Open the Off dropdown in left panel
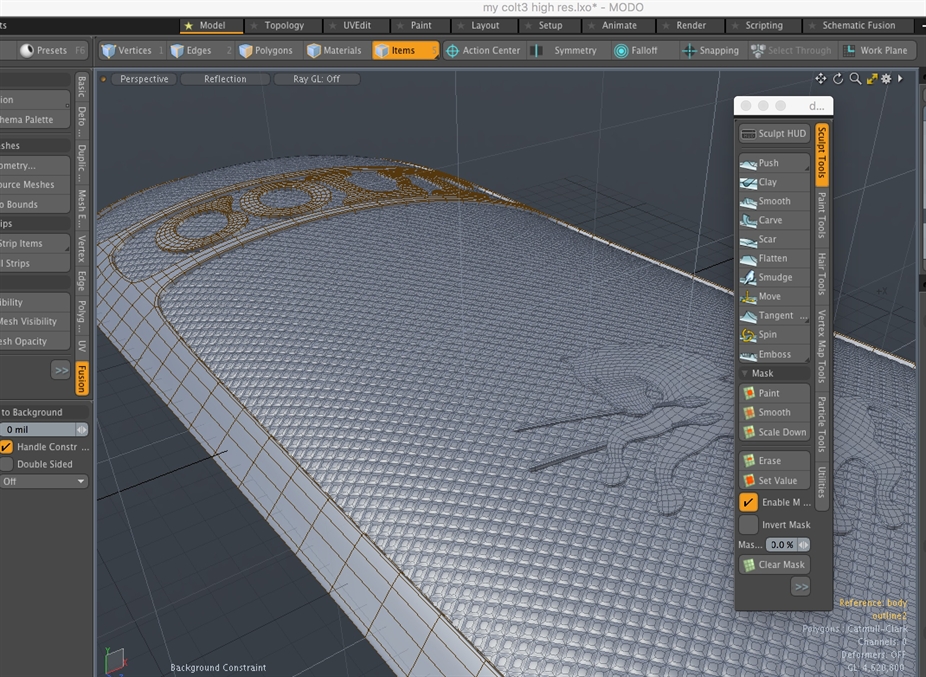Screen dimensions: 926x677 click(43, 481)
